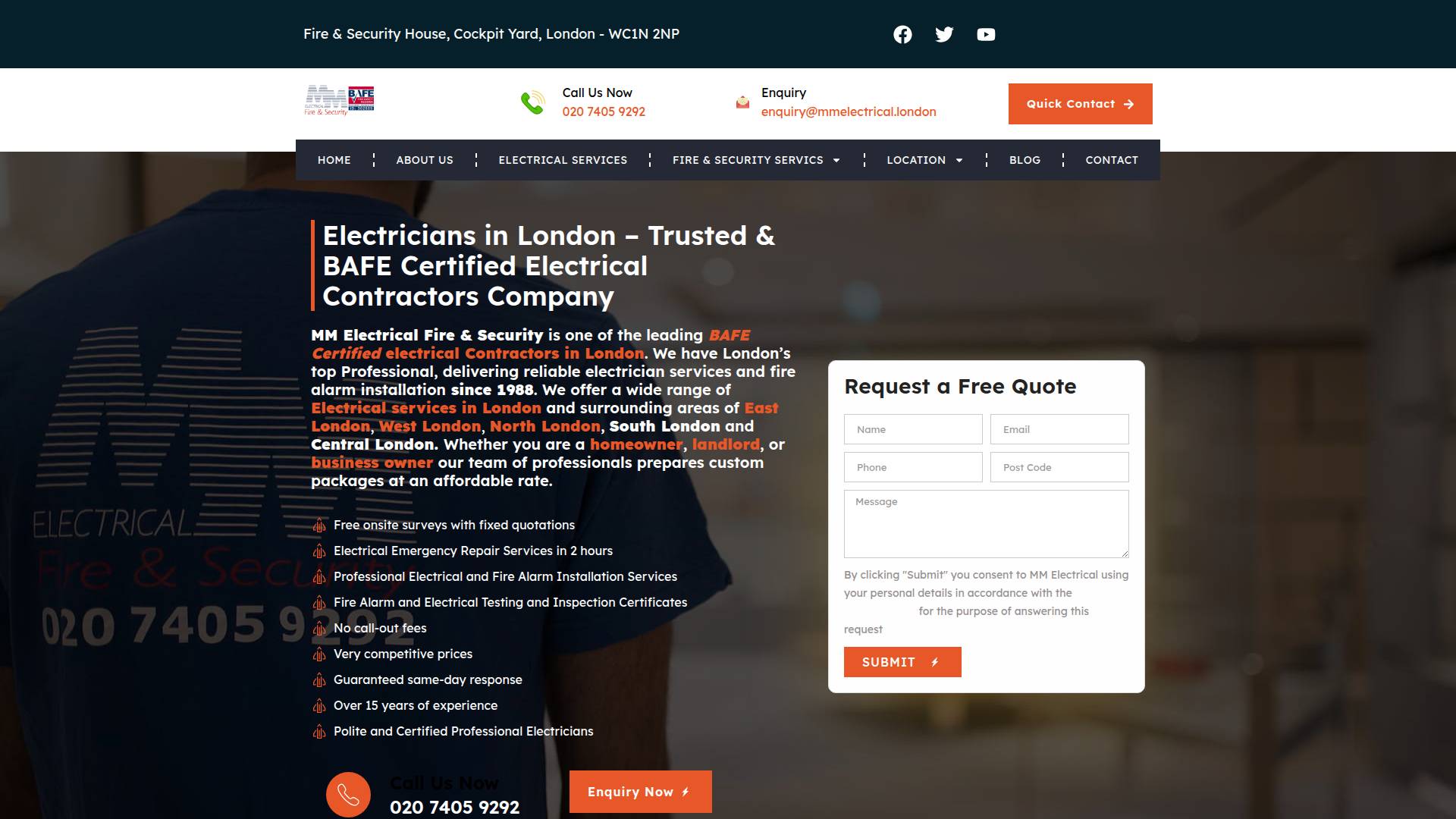Focus the Name input field
The height and width of the screenshot is (819, 1456).
(x=913, y=429)
